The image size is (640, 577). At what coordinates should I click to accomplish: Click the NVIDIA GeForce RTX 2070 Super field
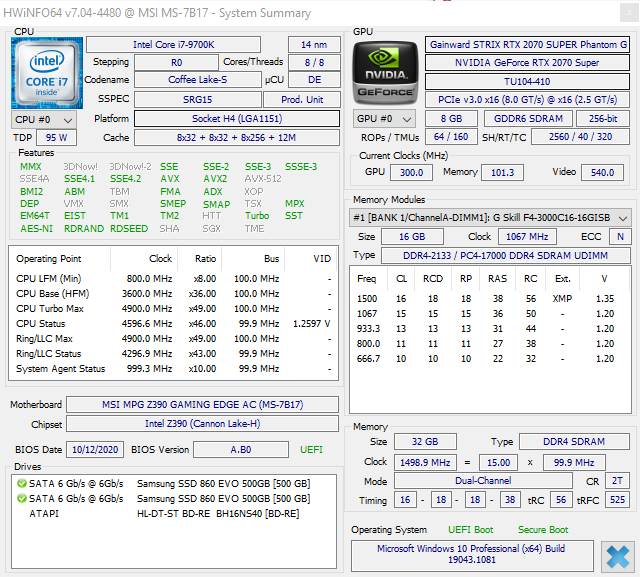[527, 63]
